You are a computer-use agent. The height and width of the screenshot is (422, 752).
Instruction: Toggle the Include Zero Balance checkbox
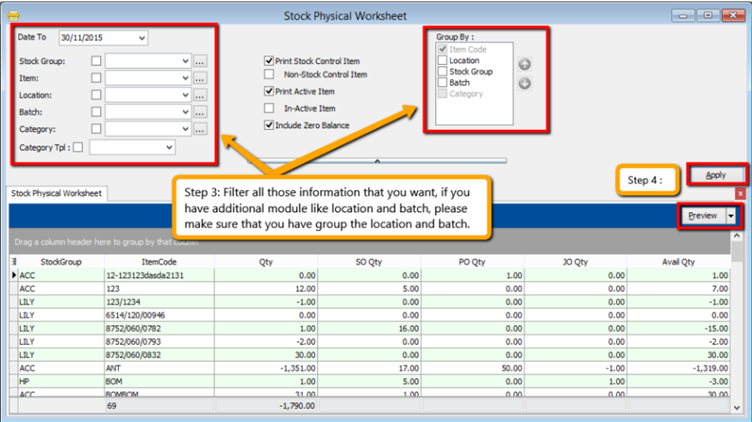coord(269,125)
